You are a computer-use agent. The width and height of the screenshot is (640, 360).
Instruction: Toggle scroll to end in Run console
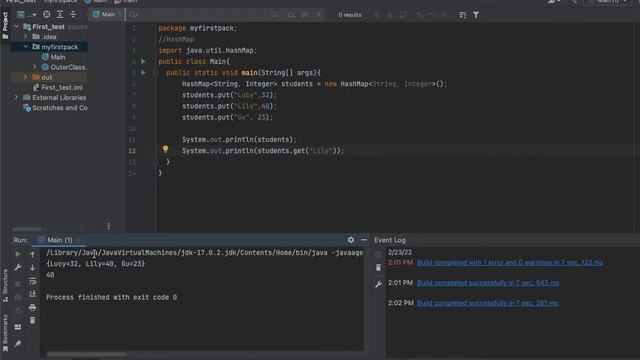tap(33, 294)
